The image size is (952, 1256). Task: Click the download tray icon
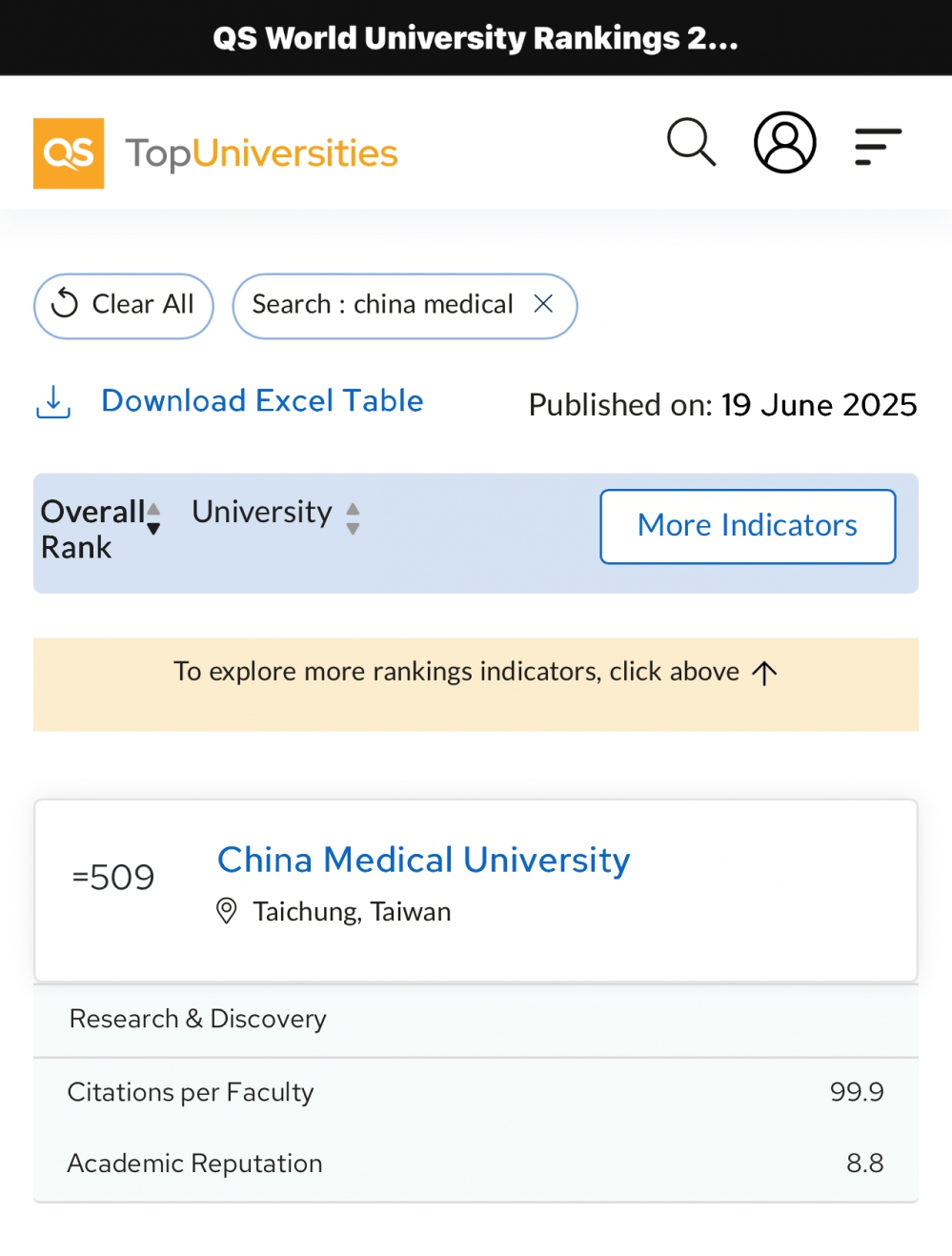[53, 402]
